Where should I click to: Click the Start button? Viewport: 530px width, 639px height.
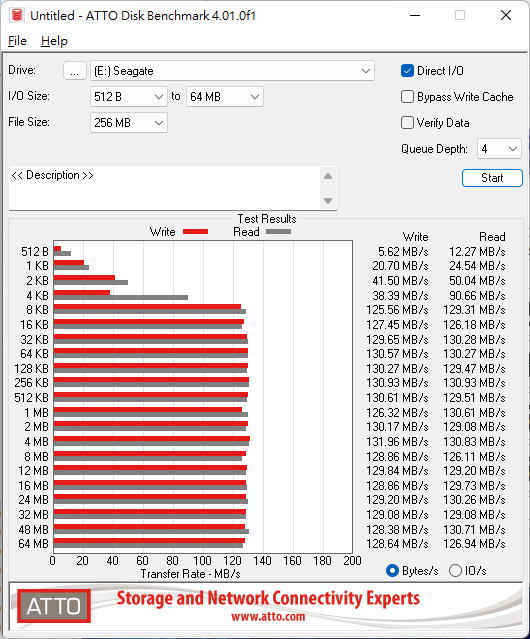pos(492,178)
